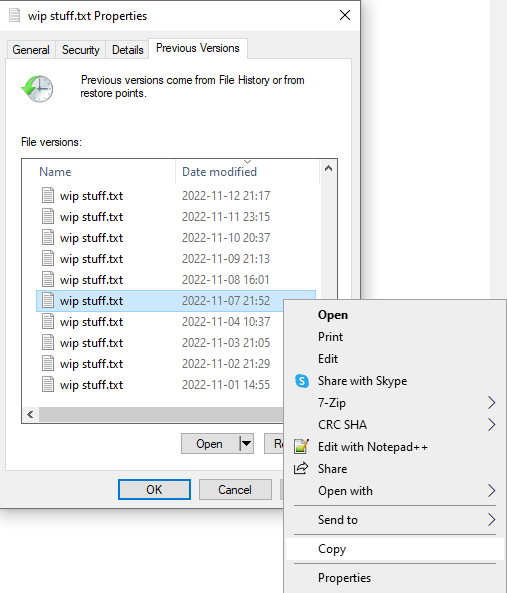Expand the CRC SHA submenu
Image resolution: width=507 pixels, height=593 pixels.
coord(395,424)
